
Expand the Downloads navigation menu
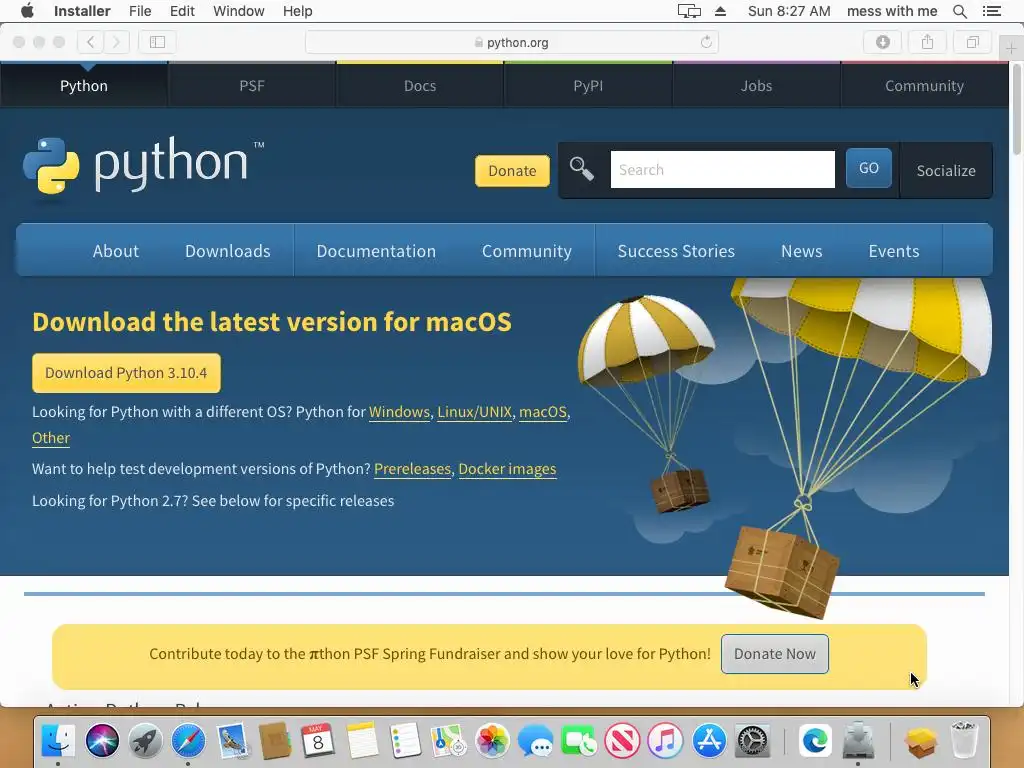tap(228, 251)
